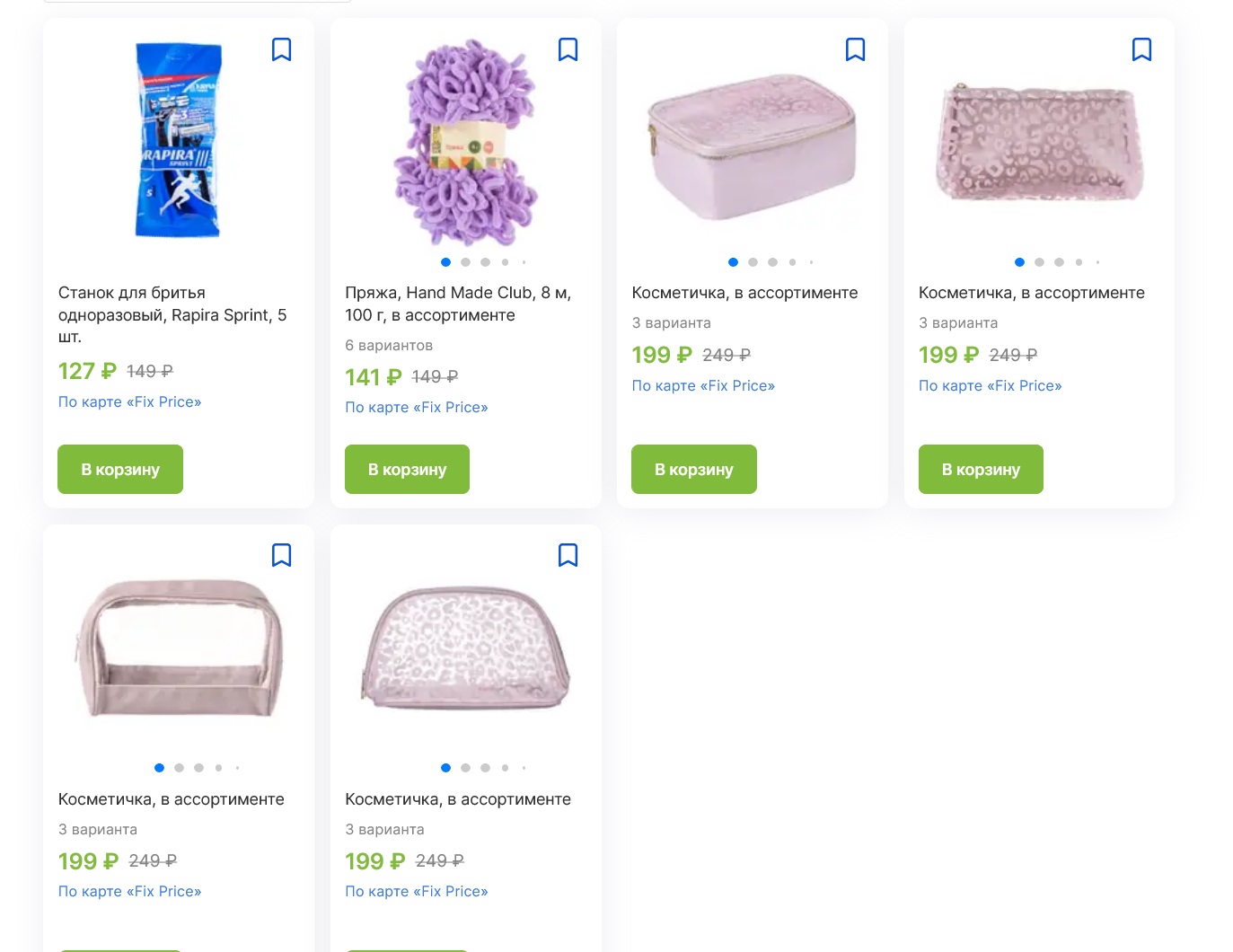
Task: Add Rapira Sprint razor to cart
Action: [x=120, y=469]
